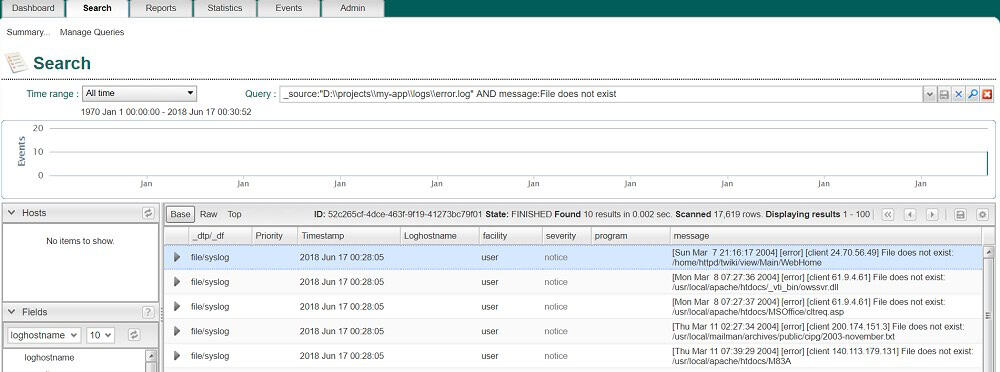Expand the row mentioning owssvr.dll
This screenshot has width=1000, height=372.
click(x=177, y=281)
